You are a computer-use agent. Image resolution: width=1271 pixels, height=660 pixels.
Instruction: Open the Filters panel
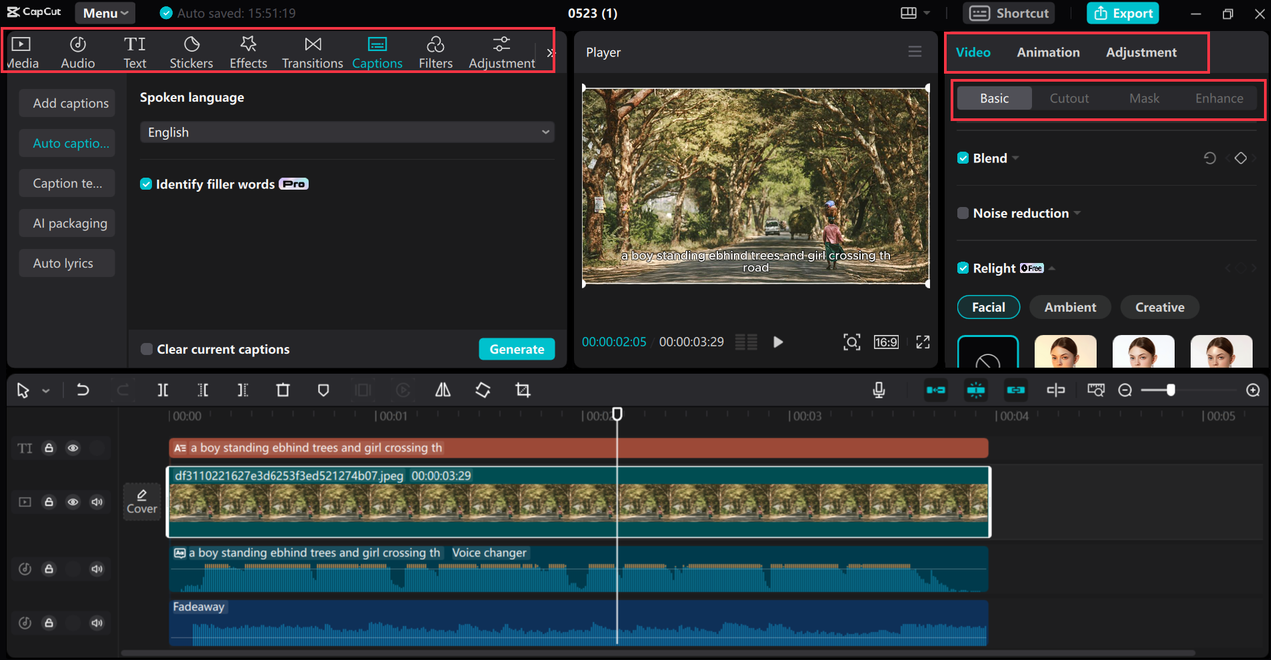[x=435, y=52]
